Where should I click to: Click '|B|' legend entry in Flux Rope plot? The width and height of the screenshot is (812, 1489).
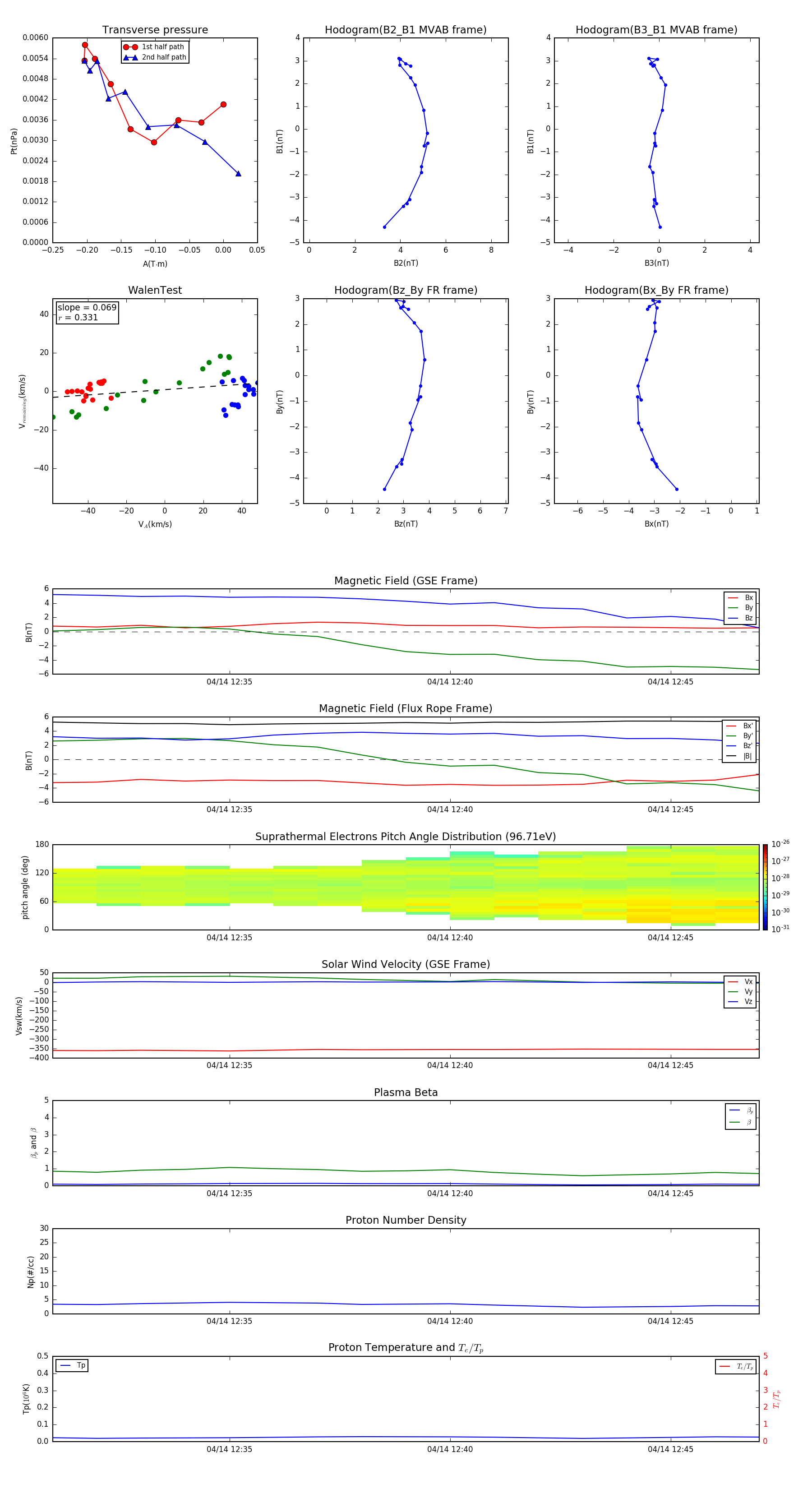tap(739, 756)
